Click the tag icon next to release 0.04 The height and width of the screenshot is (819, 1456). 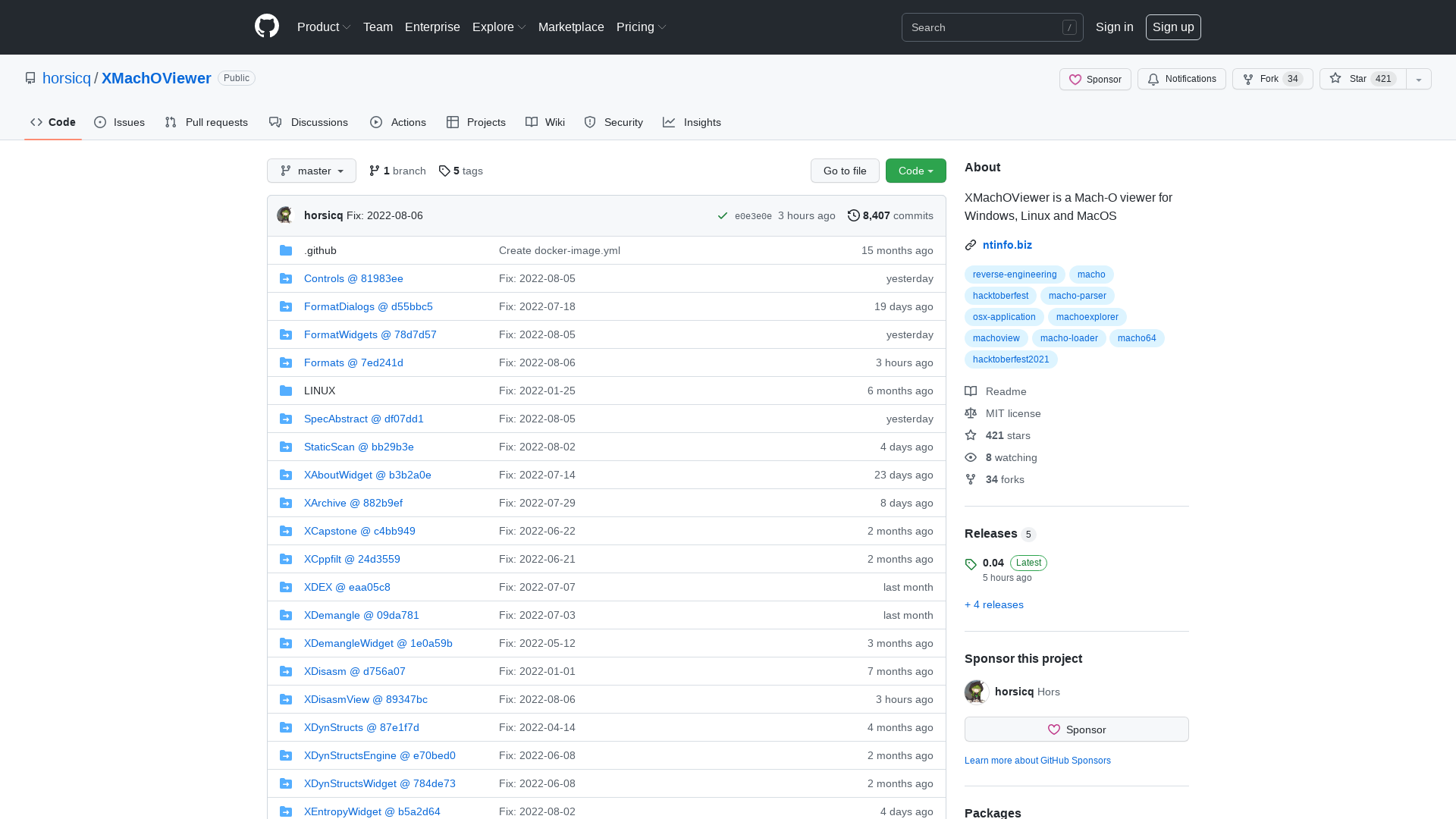click(971, 564)
